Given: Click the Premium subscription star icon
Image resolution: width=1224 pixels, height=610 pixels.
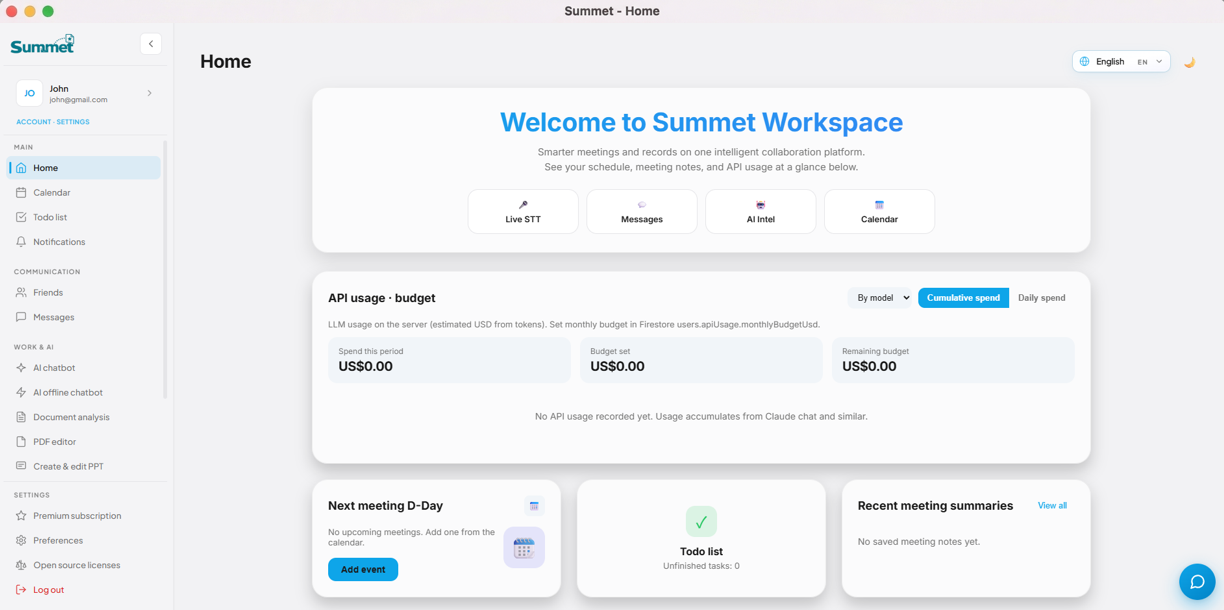Looking at the screenshot, I should [x=21, y=516].
